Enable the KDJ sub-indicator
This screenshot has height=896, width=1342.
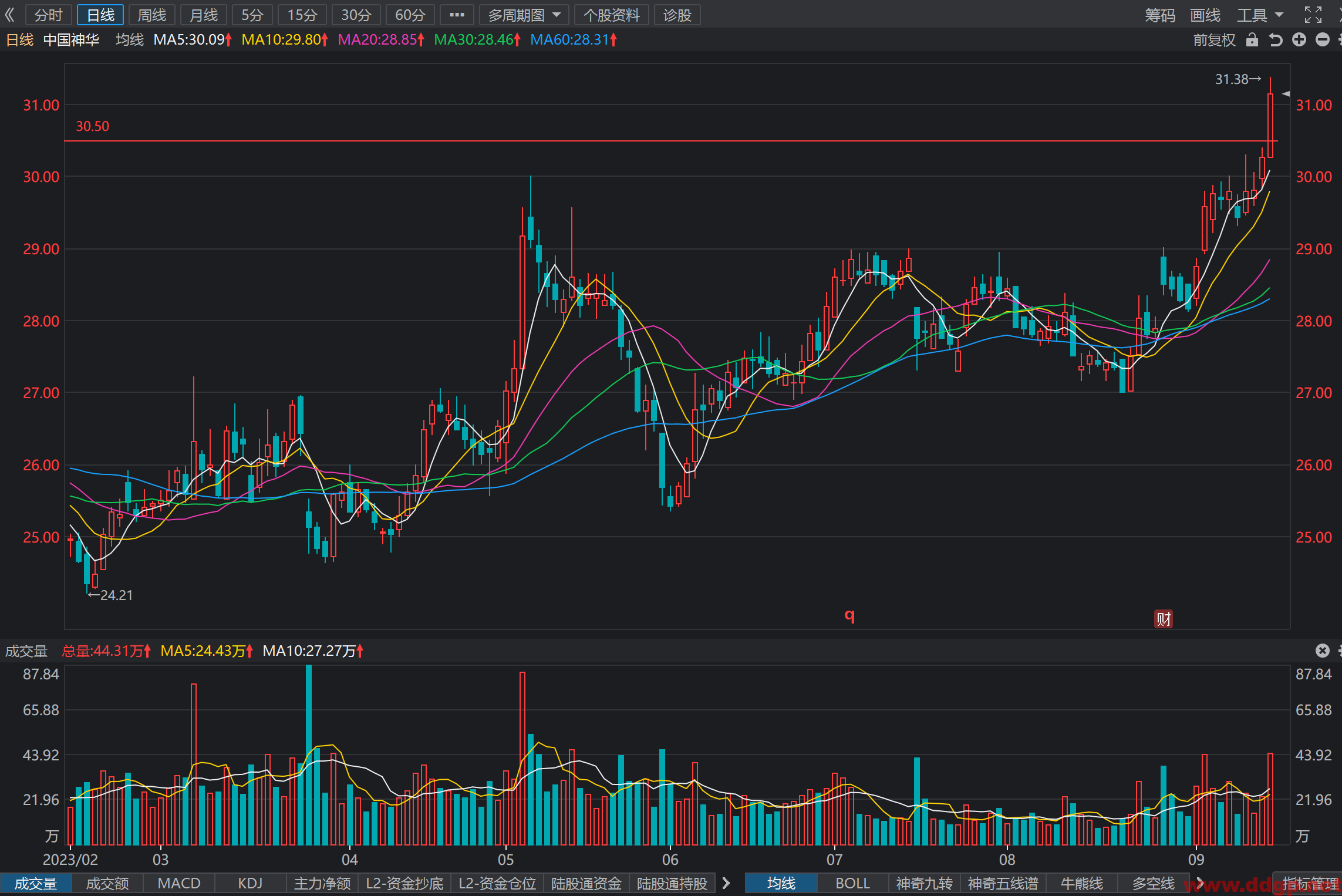pyautogui.click(x=250, y=883)
